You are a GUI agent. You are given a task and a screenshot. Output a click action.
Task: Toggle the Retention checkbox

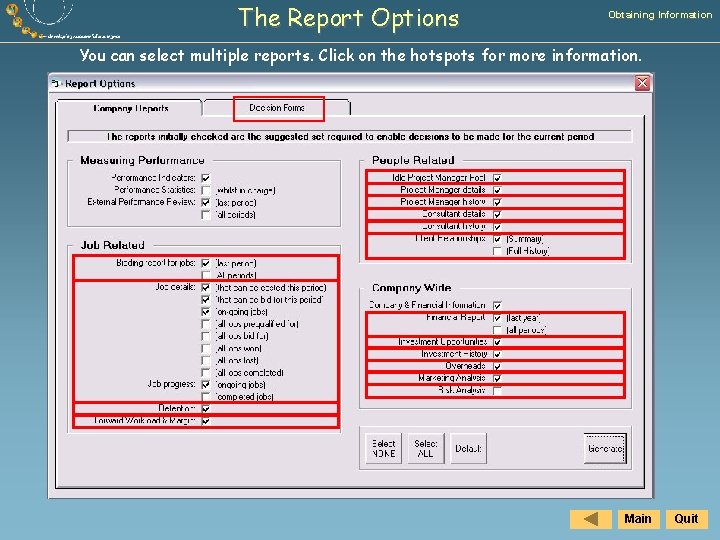coord(206,408)
